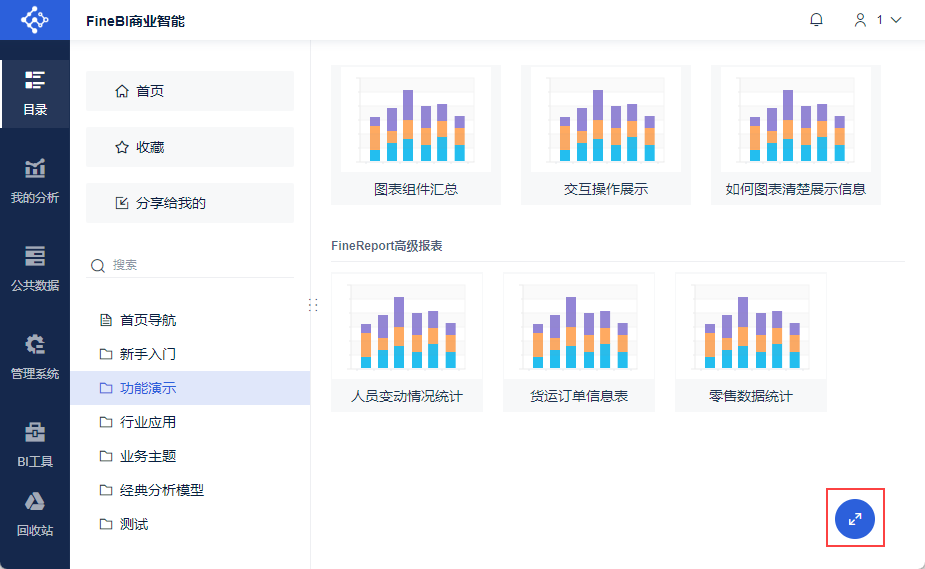Click the 零售数据统计 caption text

pos(751,396)
